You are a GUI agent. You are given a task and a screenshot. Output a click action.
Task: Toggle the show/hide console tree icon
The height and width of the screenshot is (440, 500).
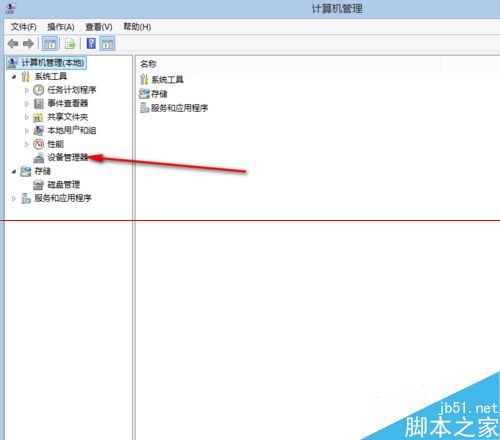coord(50,44)
